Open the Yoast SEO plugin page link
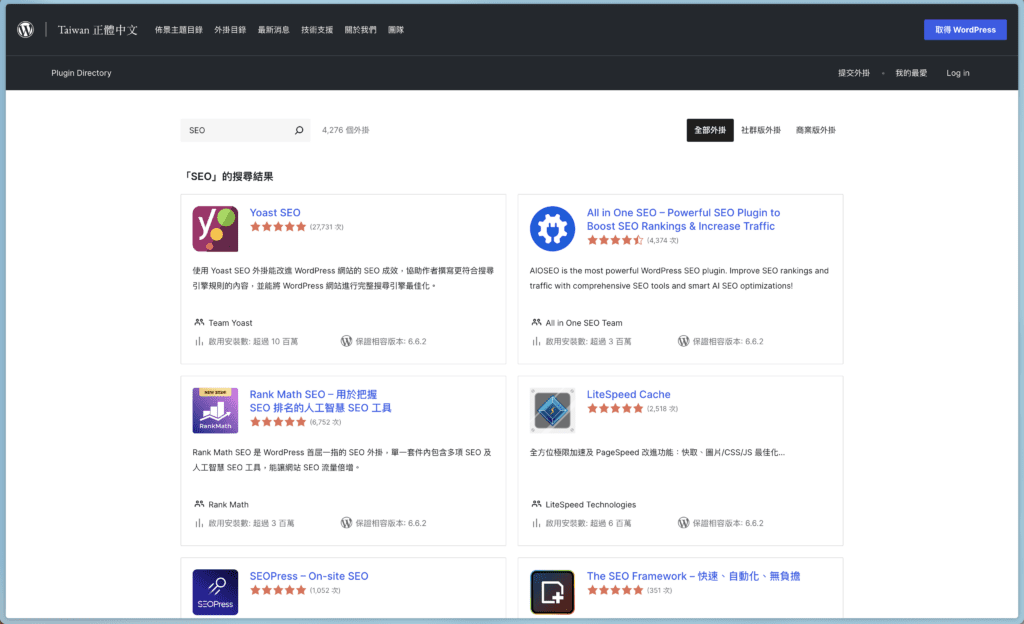1024x624 pixels. [275, 212]
